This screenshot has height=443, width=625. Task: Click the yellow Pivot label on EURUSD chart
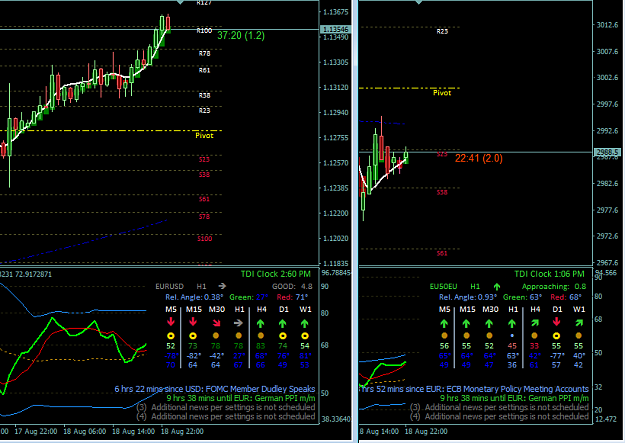pos(204,136)
